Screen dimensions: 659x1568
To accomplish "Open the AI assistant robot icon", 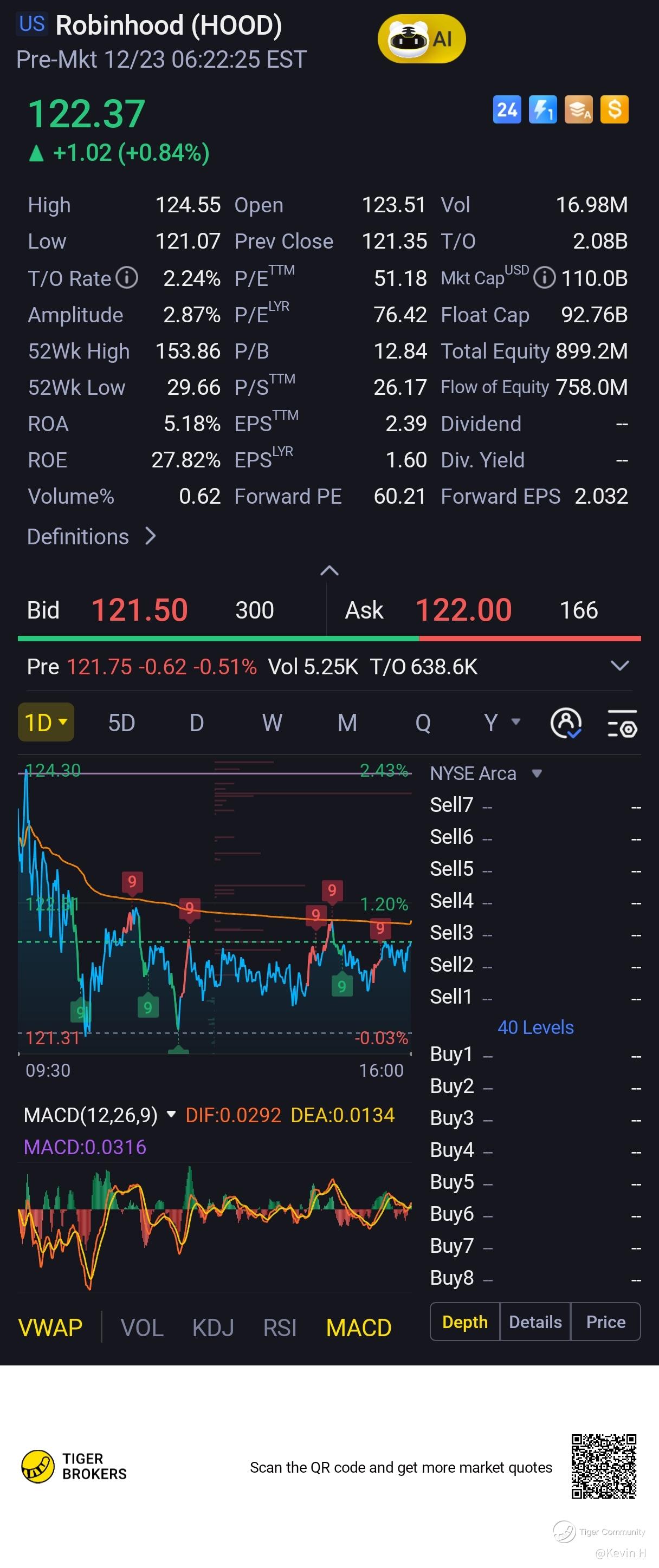I will (422, 39).
